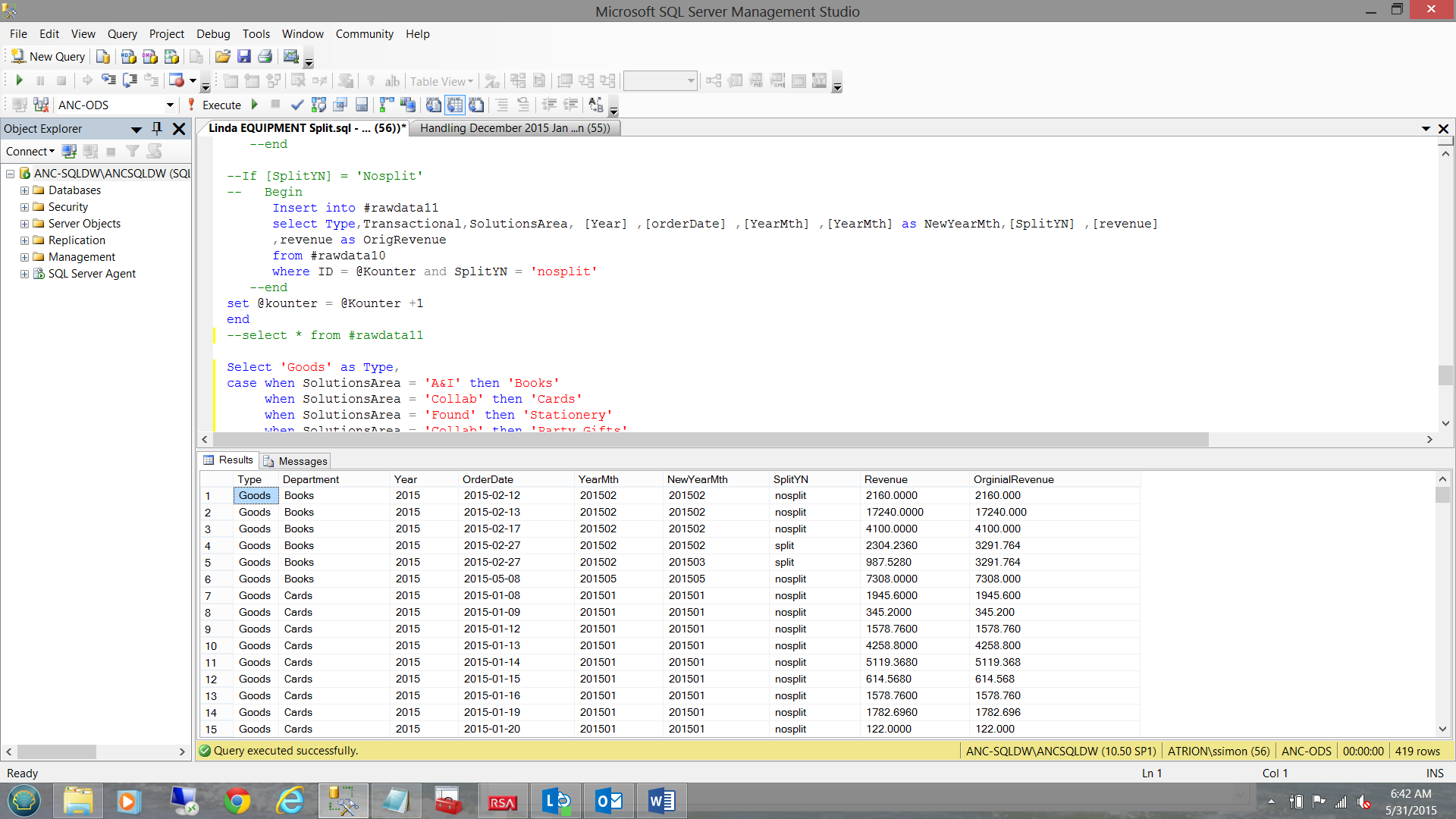Click the Parse query checkmark icon
Viewport: 1456px width, 819px height.
[297, 105]
